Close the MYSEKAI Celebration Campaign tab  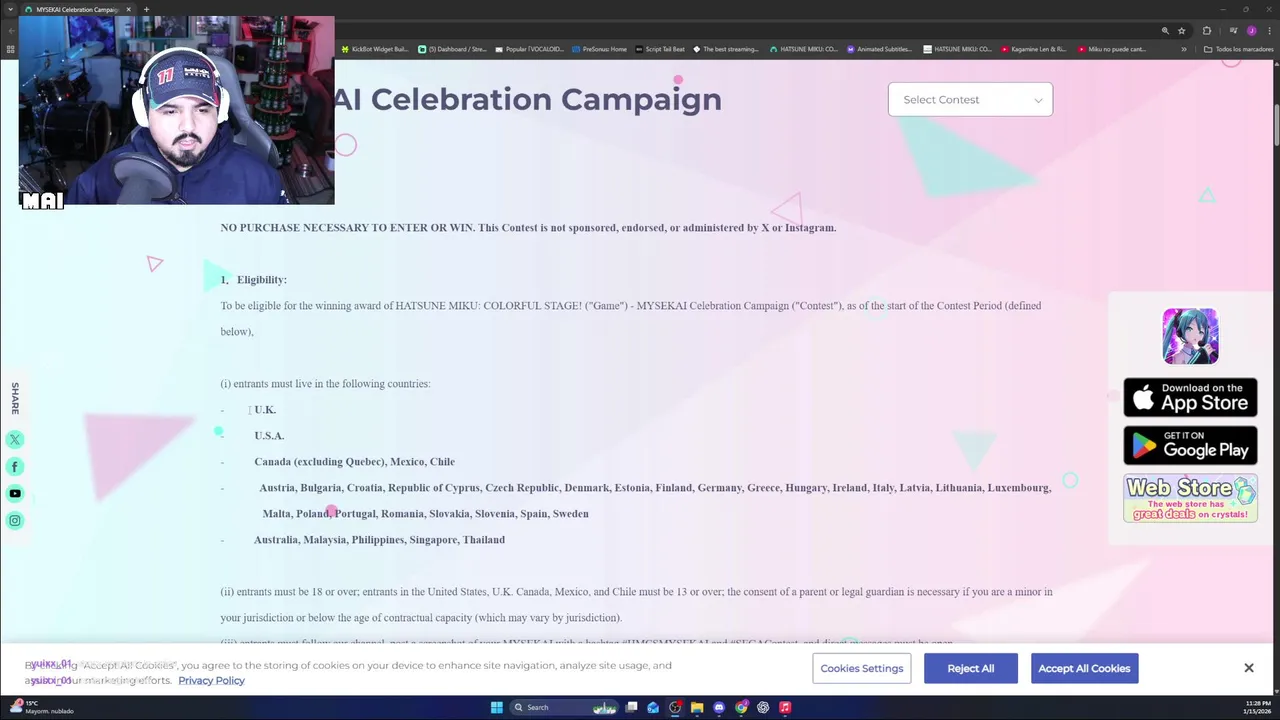point(128,10)
